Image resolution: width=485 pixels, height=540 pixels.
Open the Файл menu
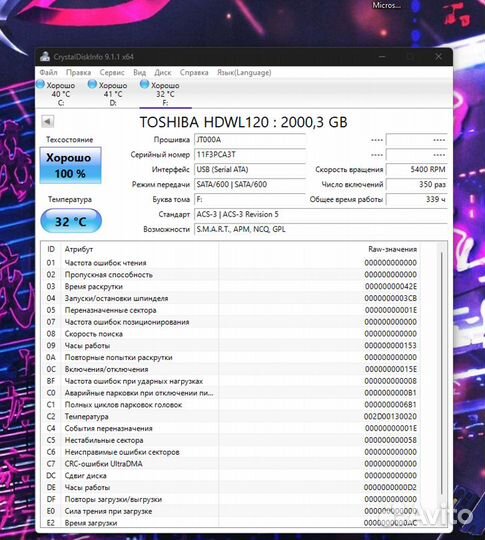point(48,73)
